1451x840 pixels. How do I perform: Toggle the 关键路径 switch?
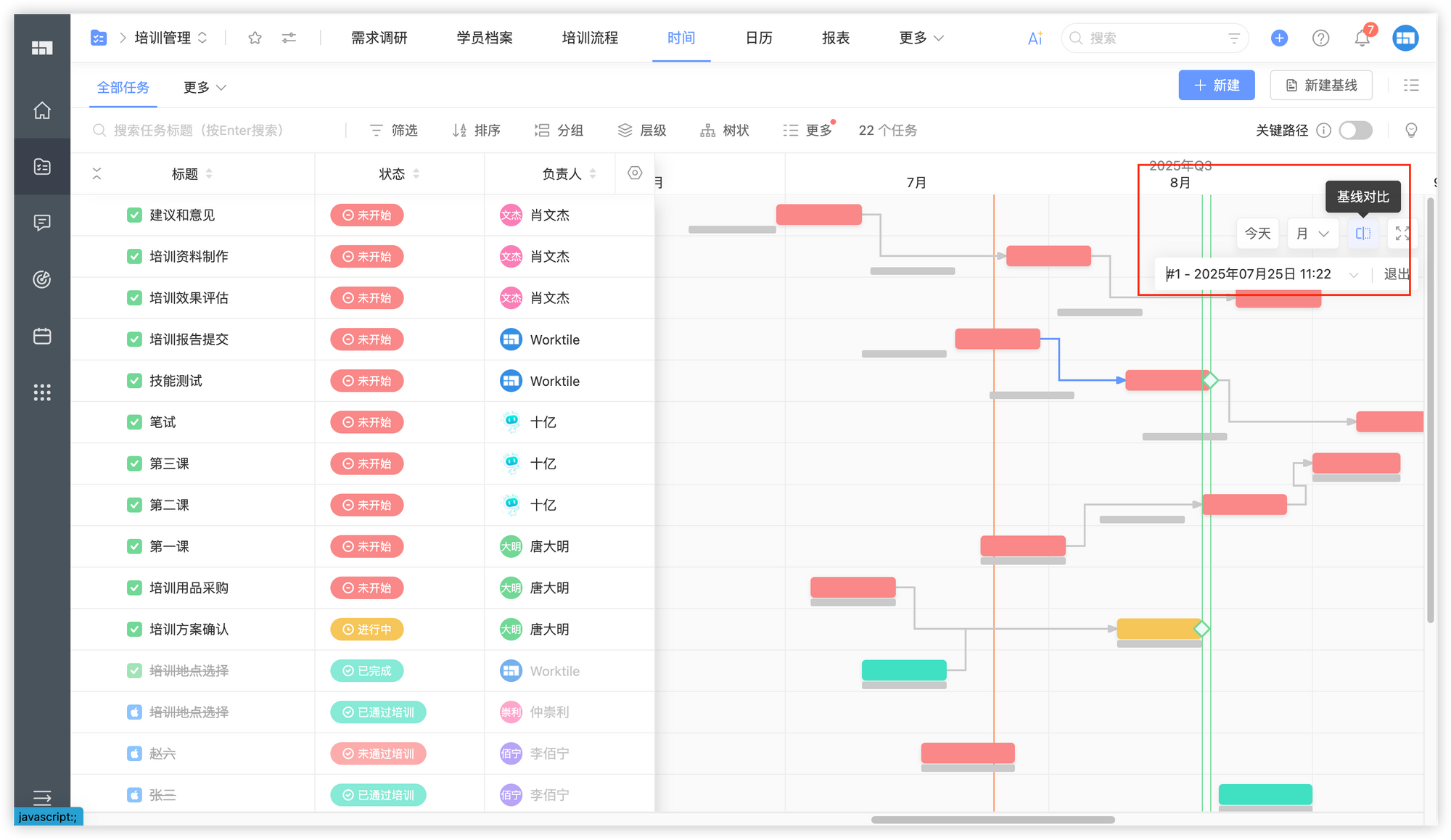pyautogui.click(x=1355, y=131)
